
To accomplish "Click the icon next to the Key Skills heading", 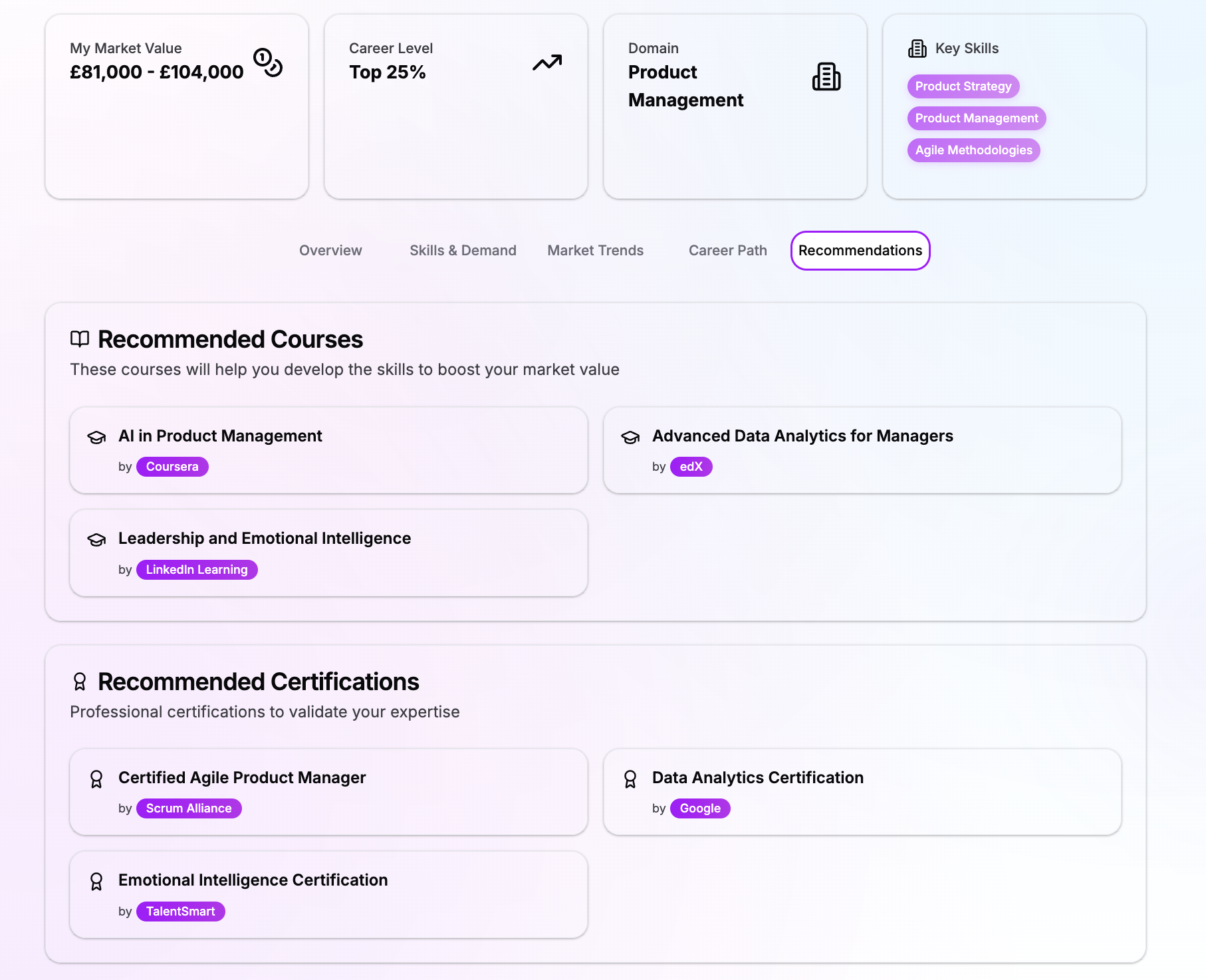I will click(x=917, y=49).
